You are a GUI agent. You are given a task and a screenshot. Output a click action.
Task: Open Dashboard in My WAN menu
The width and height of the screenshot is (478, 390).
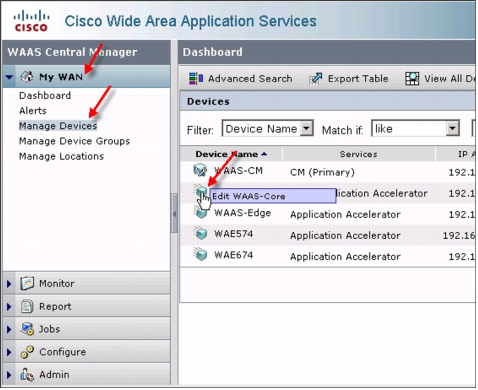tap(45, 96)
